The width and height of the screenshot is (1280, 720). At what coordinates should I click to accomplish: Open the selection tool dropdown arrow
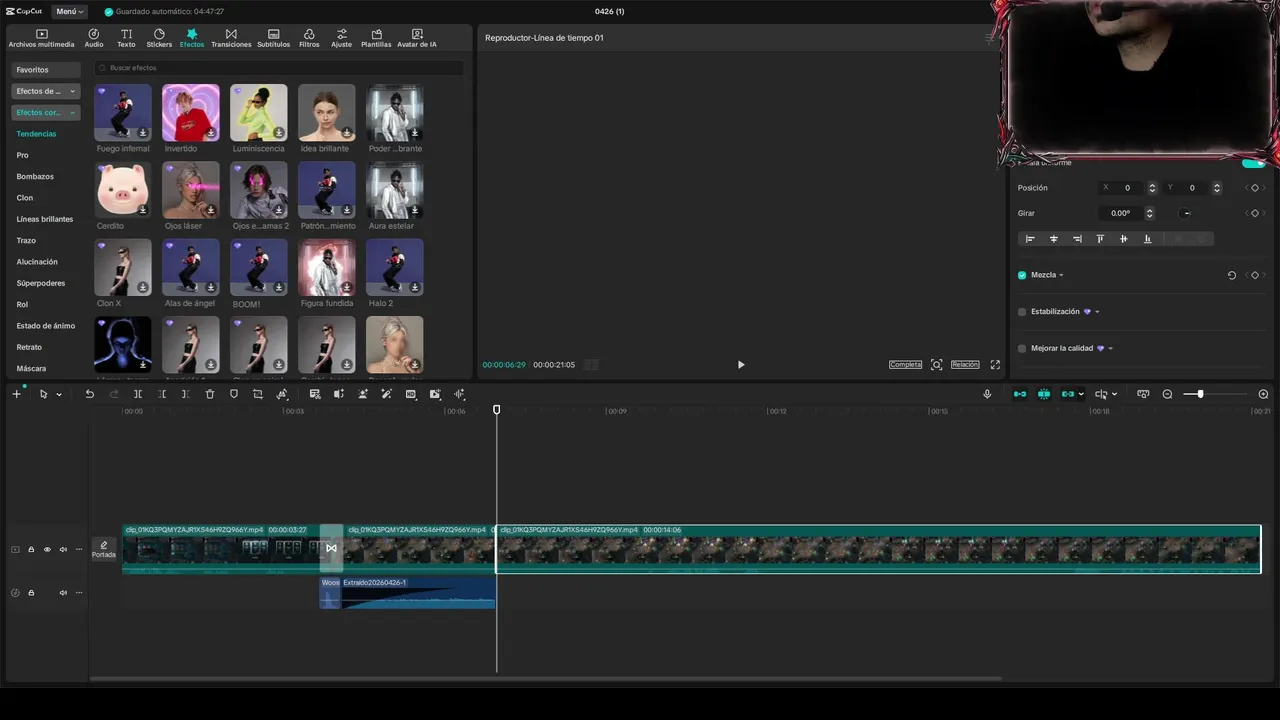59,395
